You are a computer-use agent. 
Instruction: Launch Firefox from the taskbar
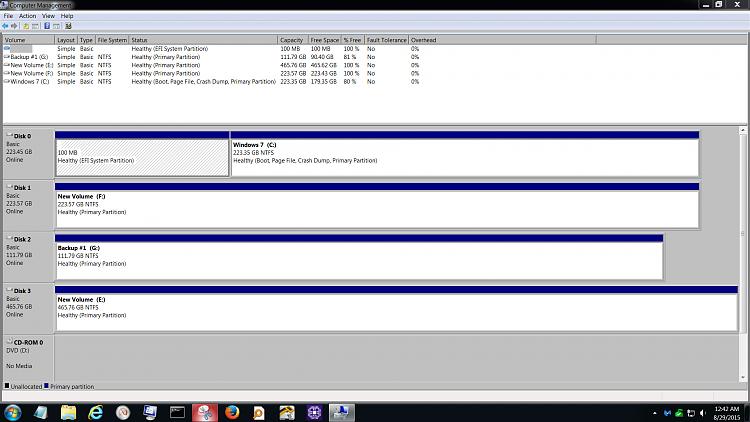tap(232, 412)
